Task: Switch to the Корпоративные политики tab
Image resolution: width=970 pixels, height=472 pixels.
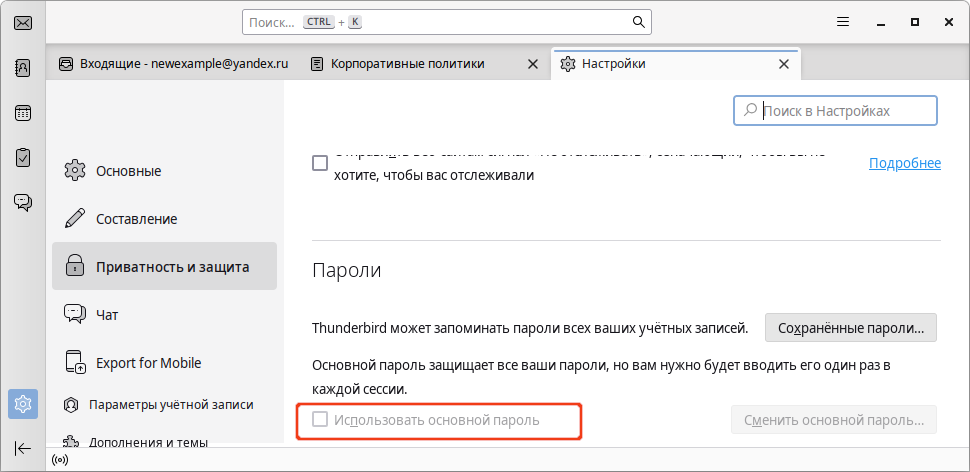Action: [426, 64]
